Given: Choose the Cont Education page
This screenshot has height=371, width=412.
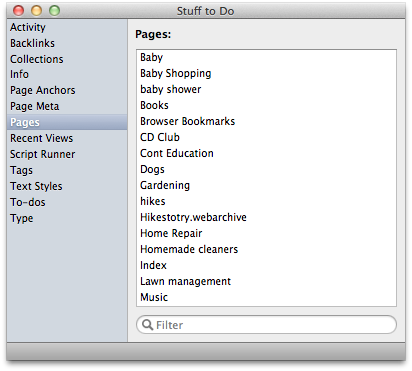Looking at the screenshot, I should [x=266, y=153].
